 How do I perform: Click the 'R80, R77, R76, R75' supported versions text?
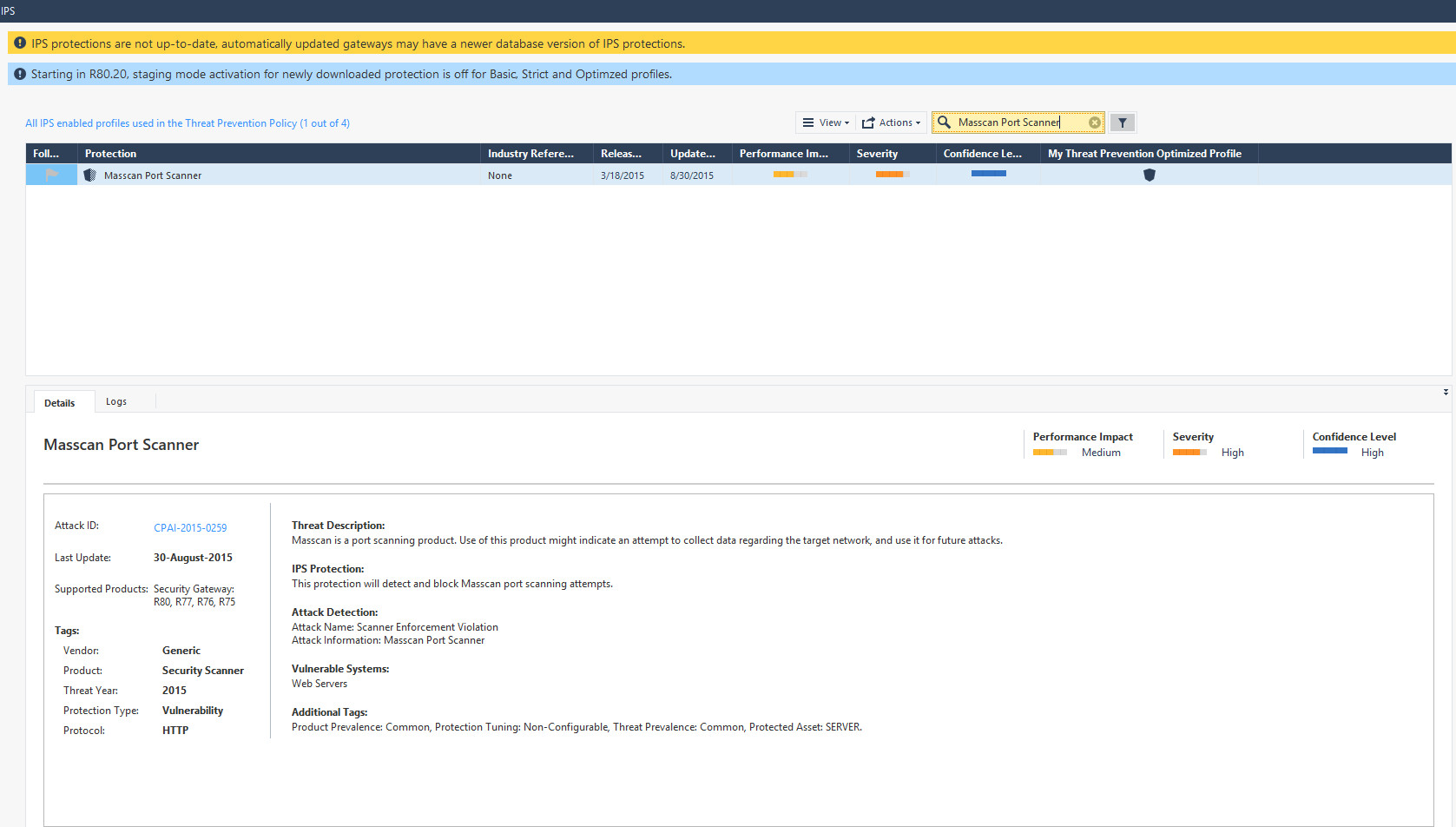194,602
